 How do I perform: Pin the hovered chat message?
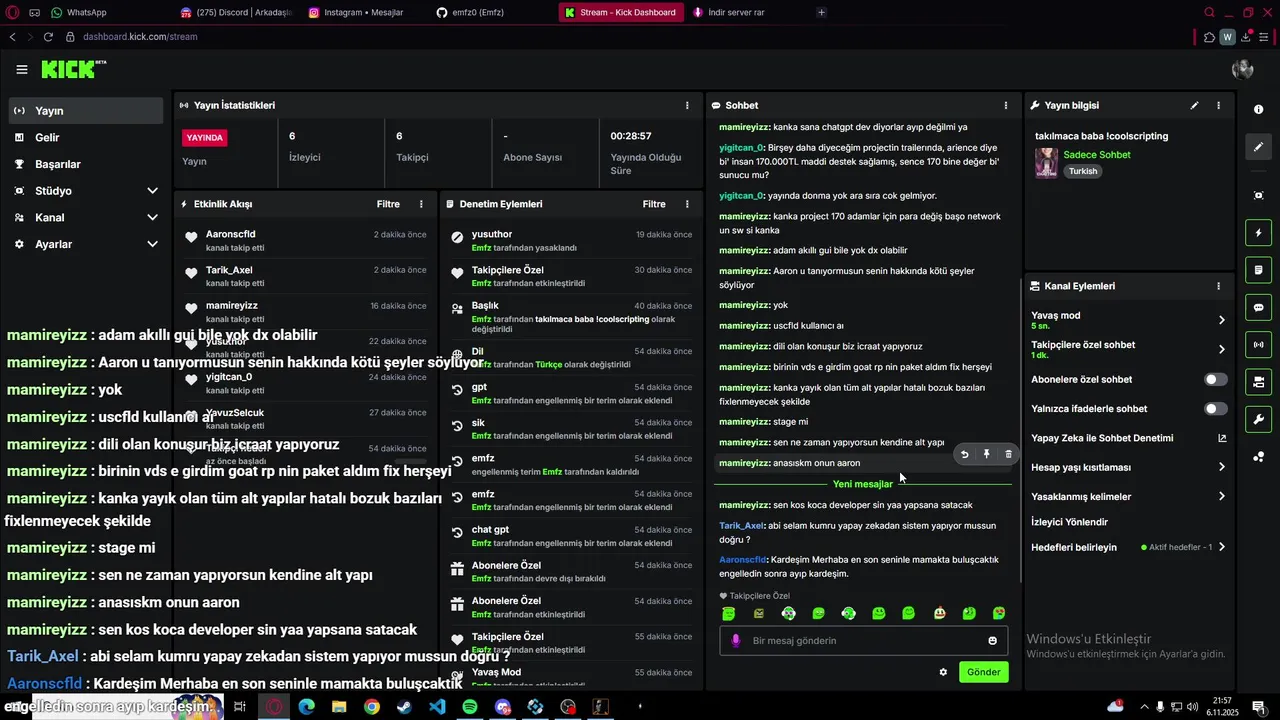[x=986, y=454]
